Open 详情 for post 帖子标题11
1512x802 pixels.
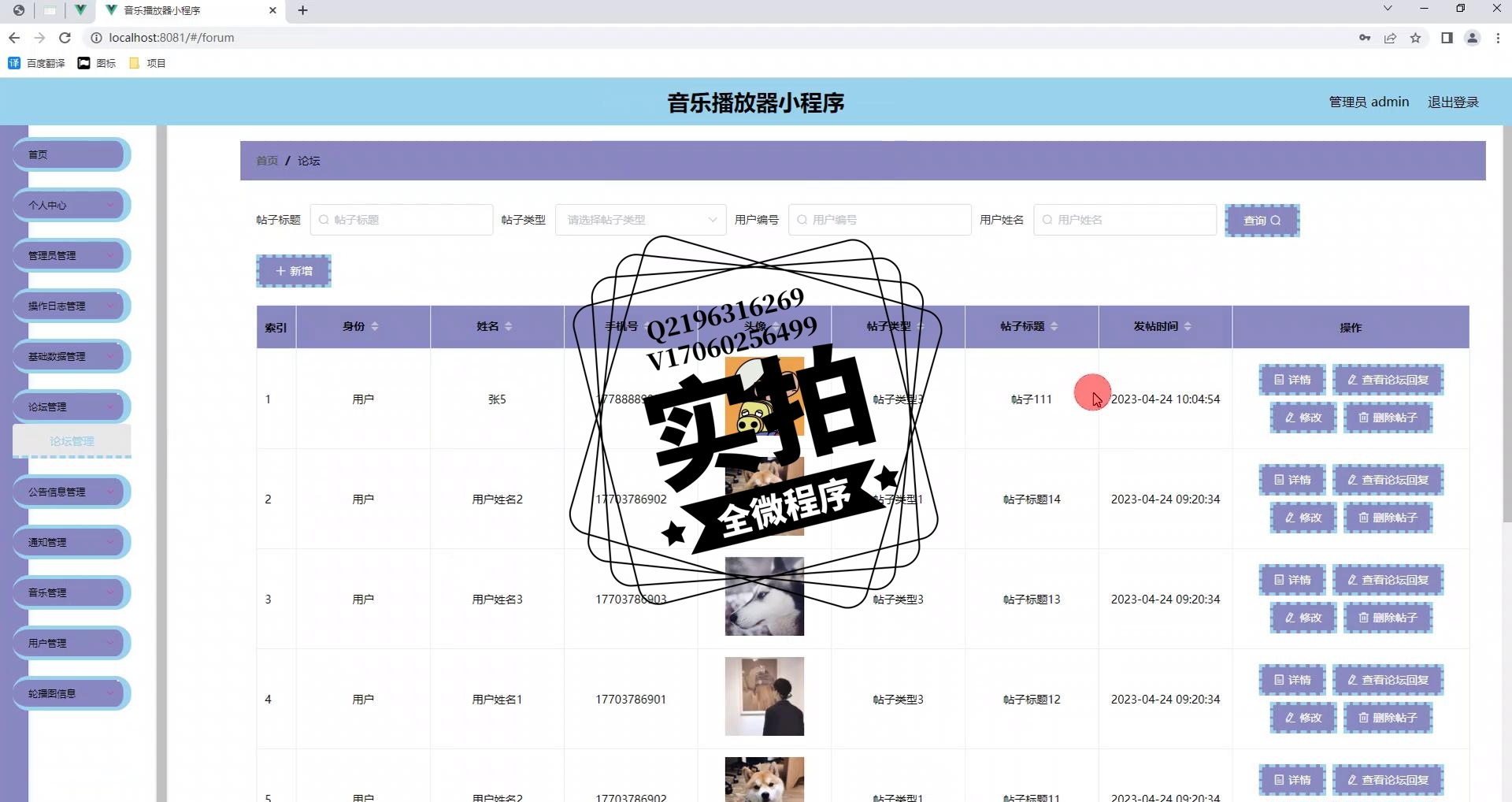[x=1292, y=780]
